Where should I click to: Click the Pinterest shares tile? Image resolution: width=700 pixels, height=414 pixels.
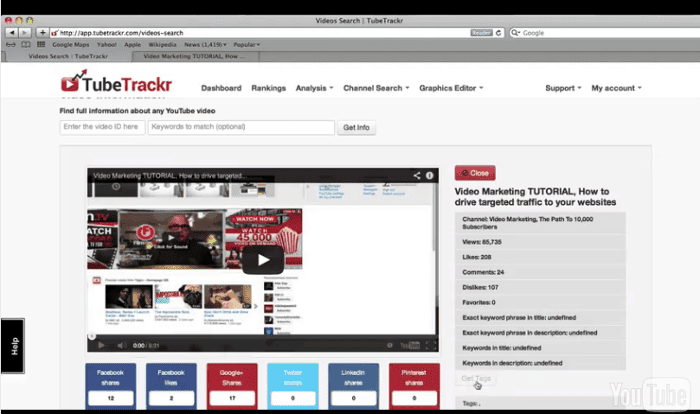[x=414, y=386]
